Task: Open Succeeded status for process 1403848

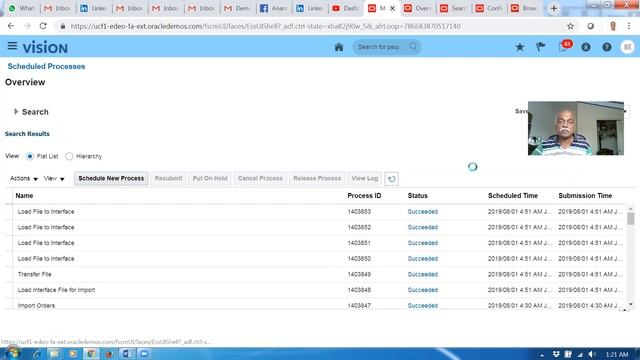Action: 422,290
